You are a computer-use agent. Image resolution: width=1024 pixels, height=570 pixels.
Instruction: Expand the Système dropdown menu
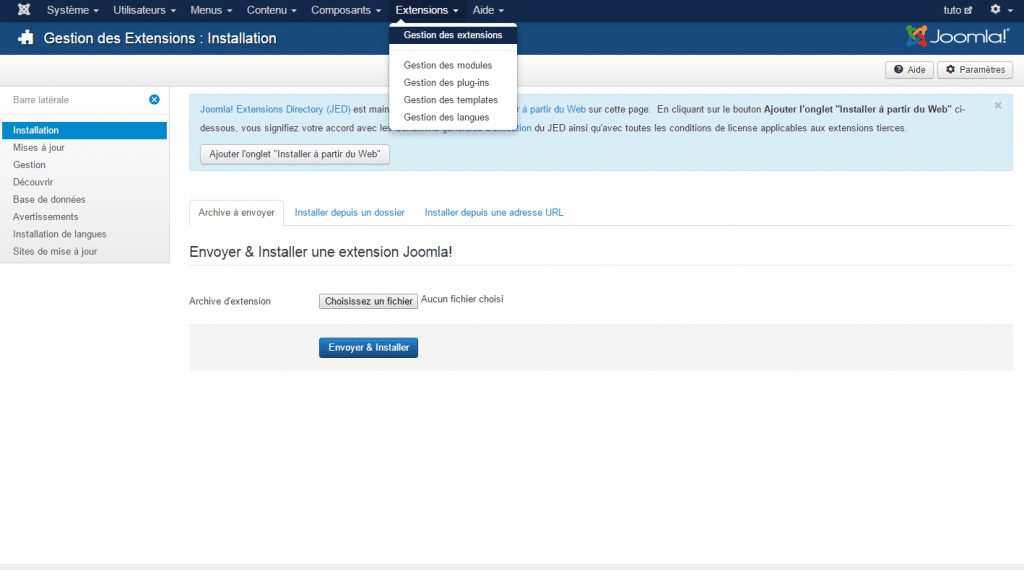click(x=72, y=10)
